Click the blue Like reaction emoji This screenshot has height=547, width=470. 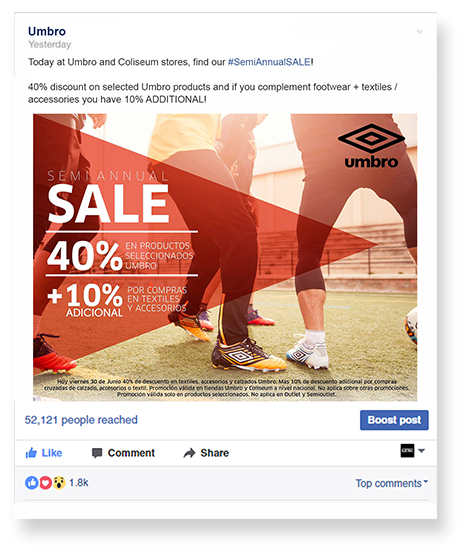(31, 483)
